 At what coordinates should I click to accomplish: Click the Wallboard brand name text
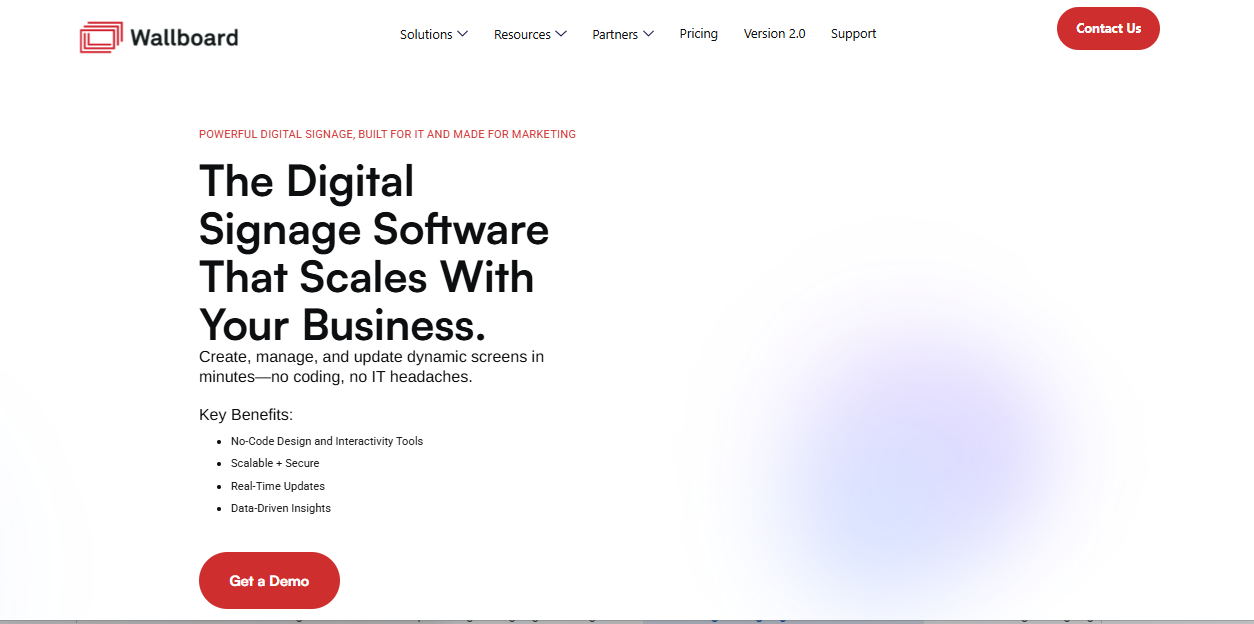pyautogui.click(x=184, y=38)
